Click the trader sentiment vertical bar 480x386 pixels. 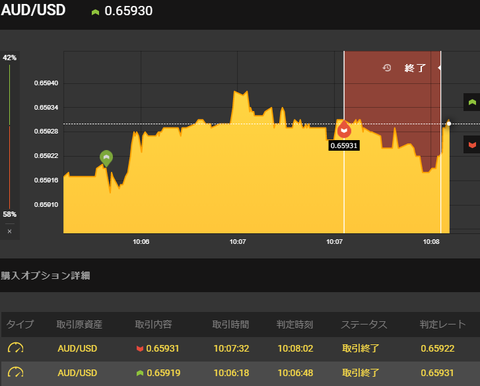(x=9, y=136)
